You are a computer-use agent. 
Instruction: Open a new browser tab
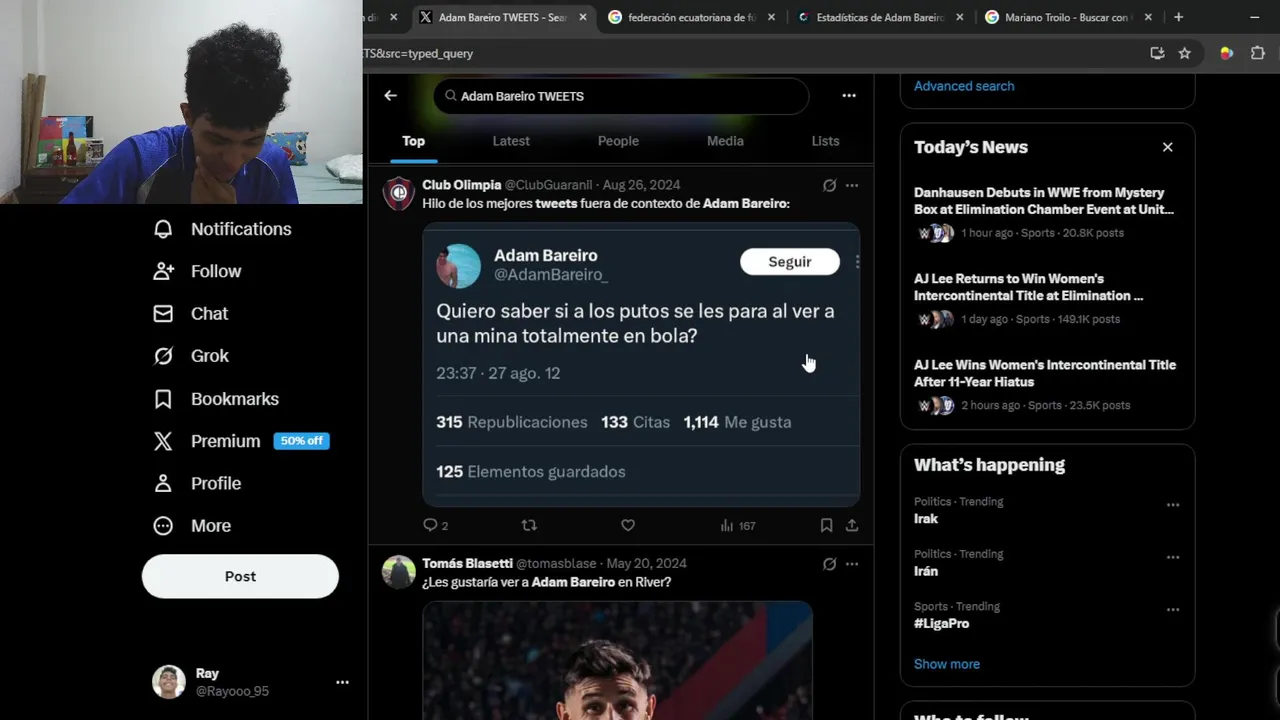click(x=1178, y=17)
